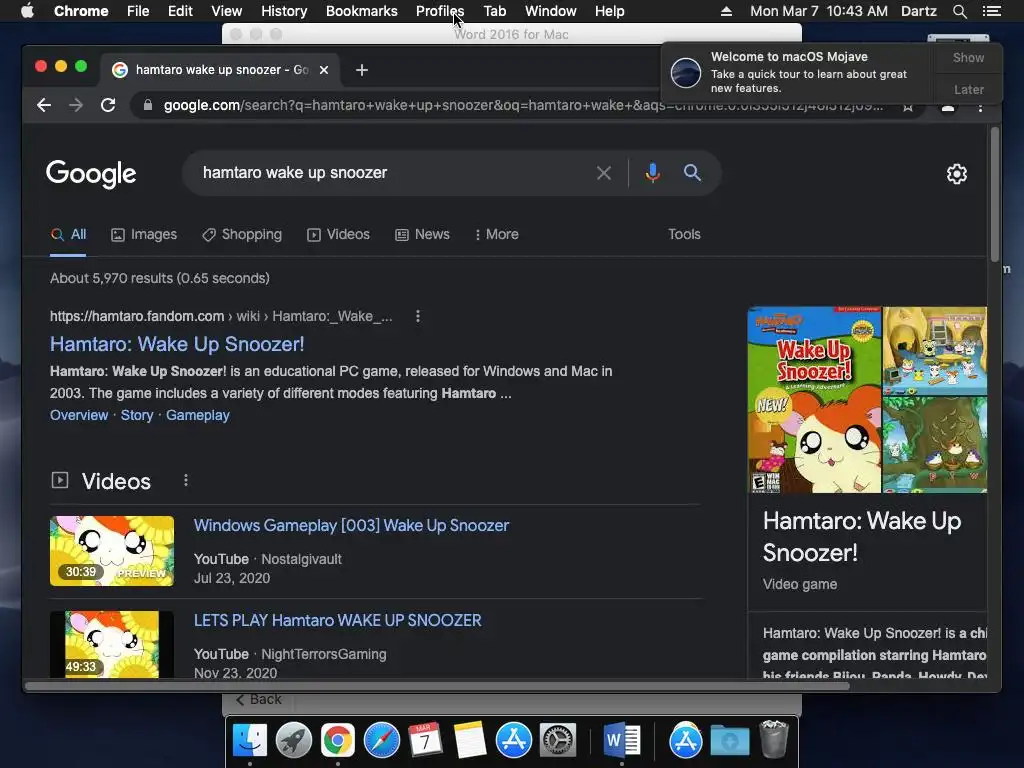Start voice search with the microphone icon
This screenshot has width=1024, height=768.
pos(652,173)
